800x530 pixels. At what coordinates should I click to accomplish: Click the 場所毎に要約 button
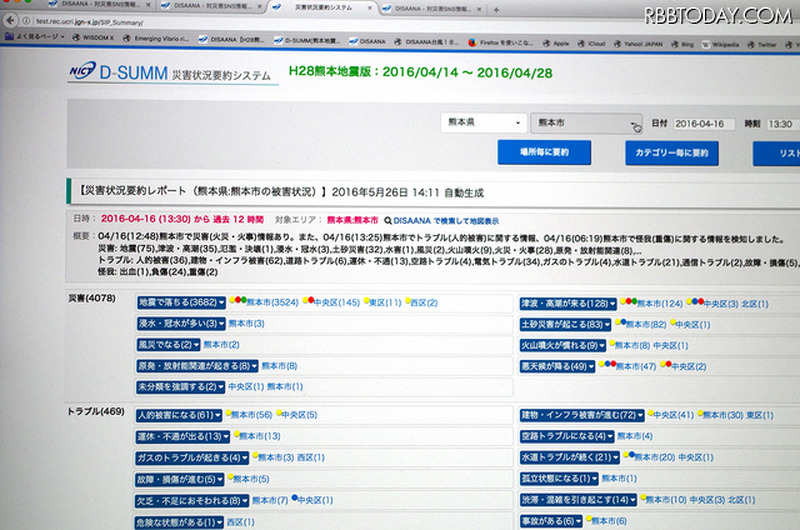pos(547,153)
